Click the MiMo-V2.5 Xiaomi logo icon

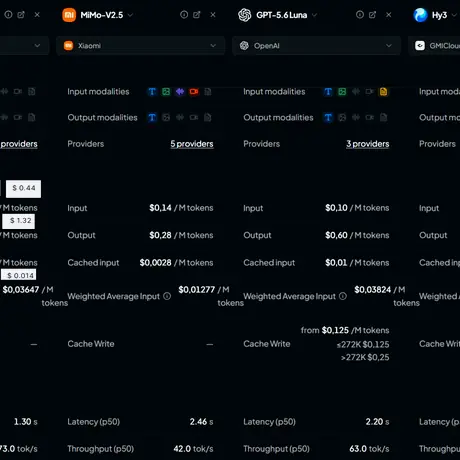69,15
